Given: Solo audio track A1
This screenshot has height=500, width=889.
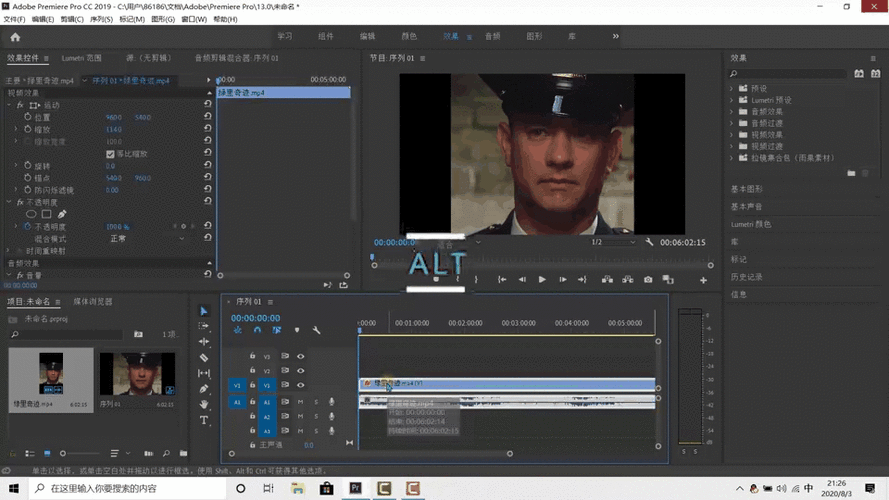Looking at the screenshot, I should [x=316, y=401].
